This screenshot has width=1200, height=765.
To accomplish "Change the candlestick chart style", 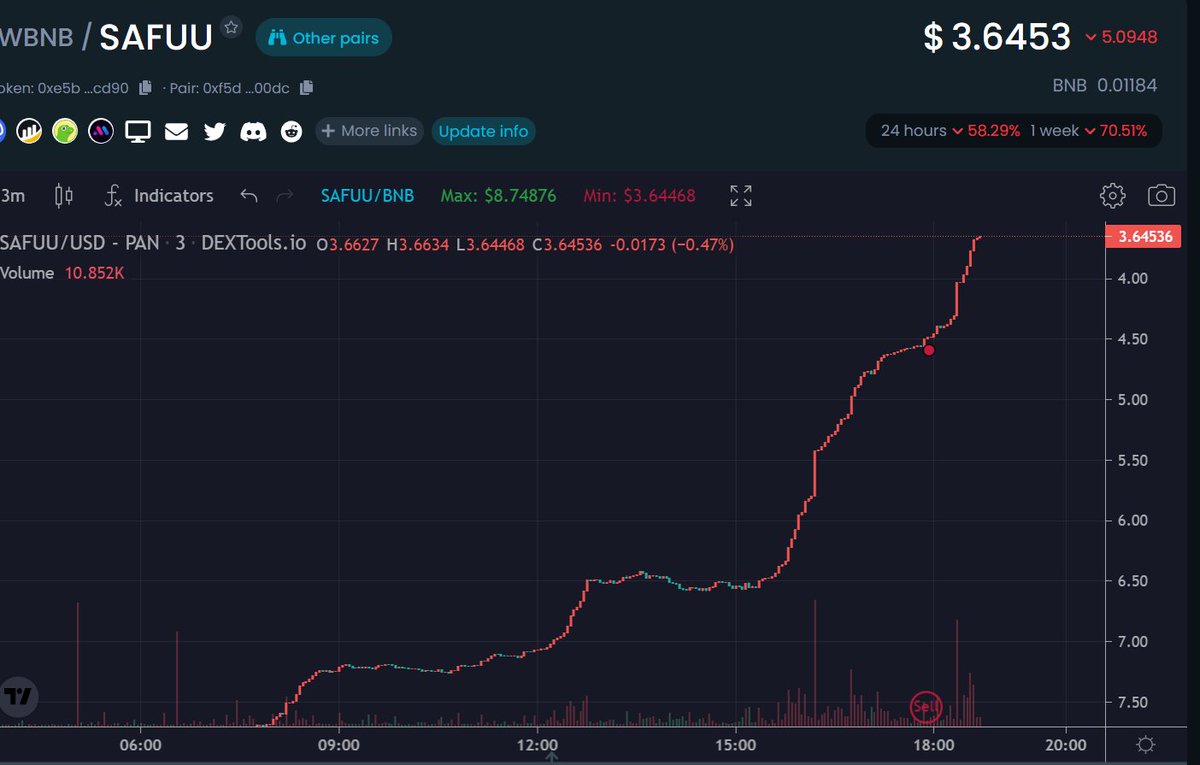I will coord(64,195).
